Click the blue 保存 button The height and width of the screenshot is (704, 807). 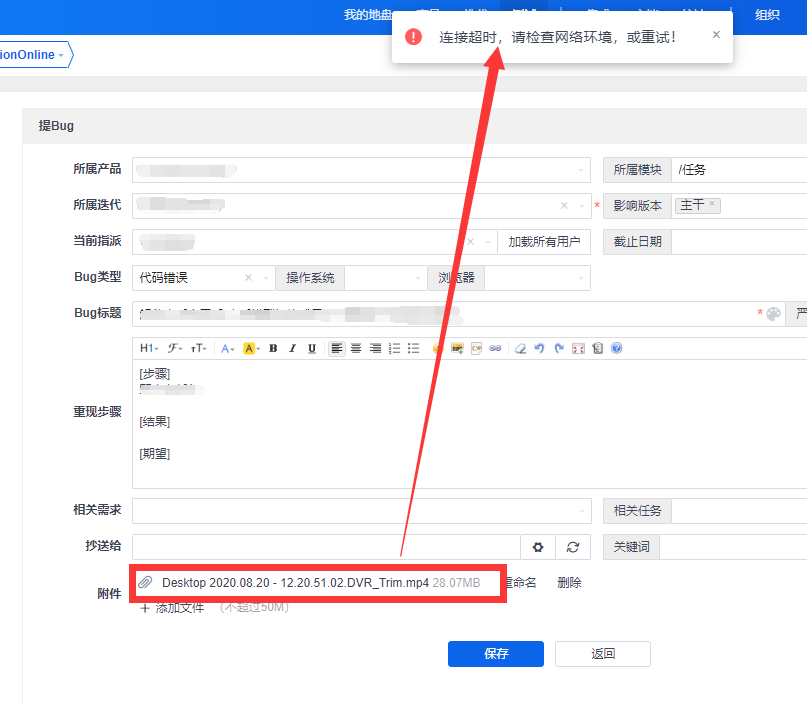496,654
